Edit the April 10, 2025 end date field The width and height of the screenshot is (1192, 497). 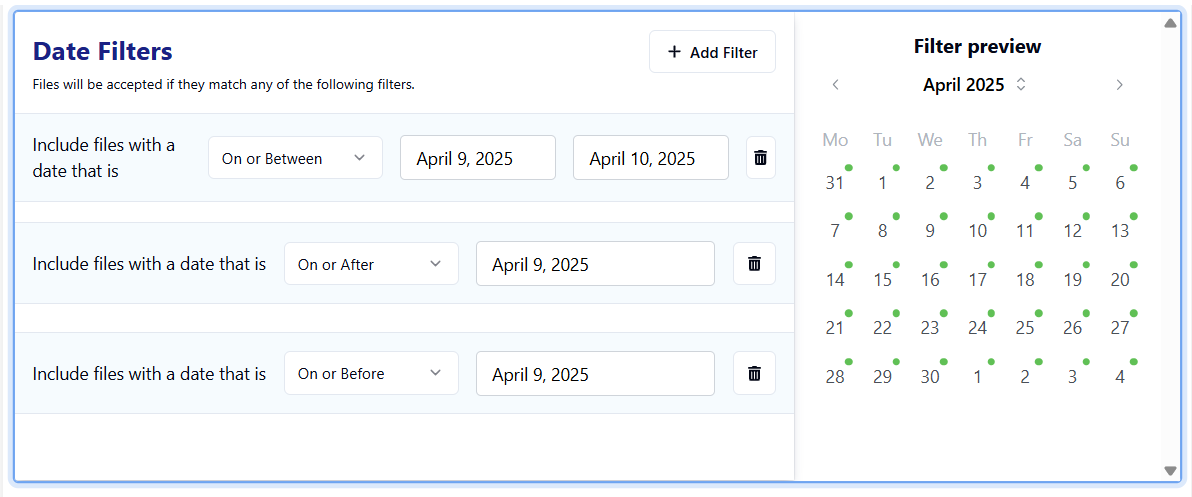(650, 158)
